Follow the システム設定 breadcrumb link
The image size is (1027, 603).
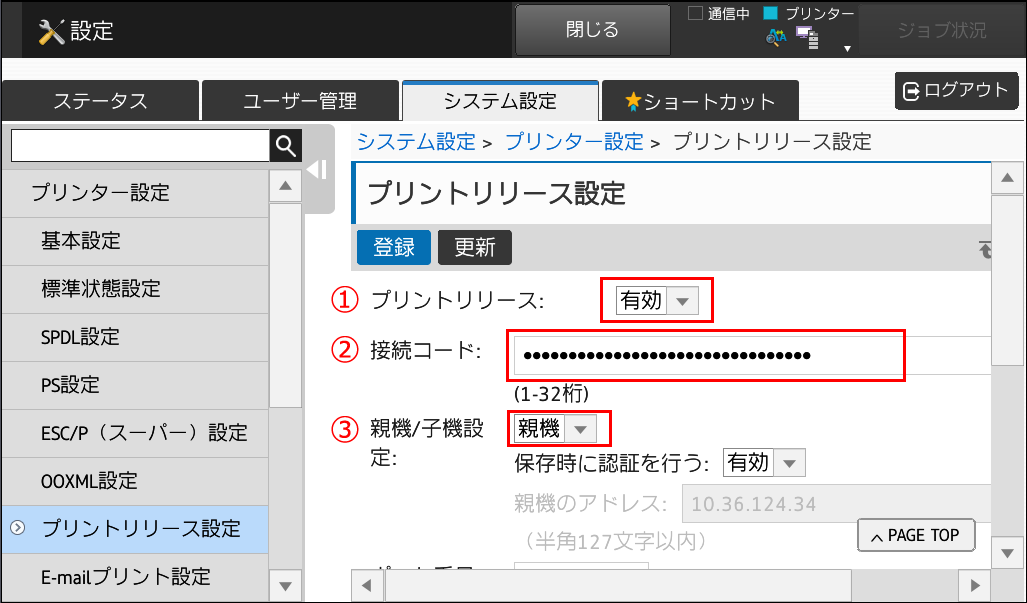pos(416,142)
